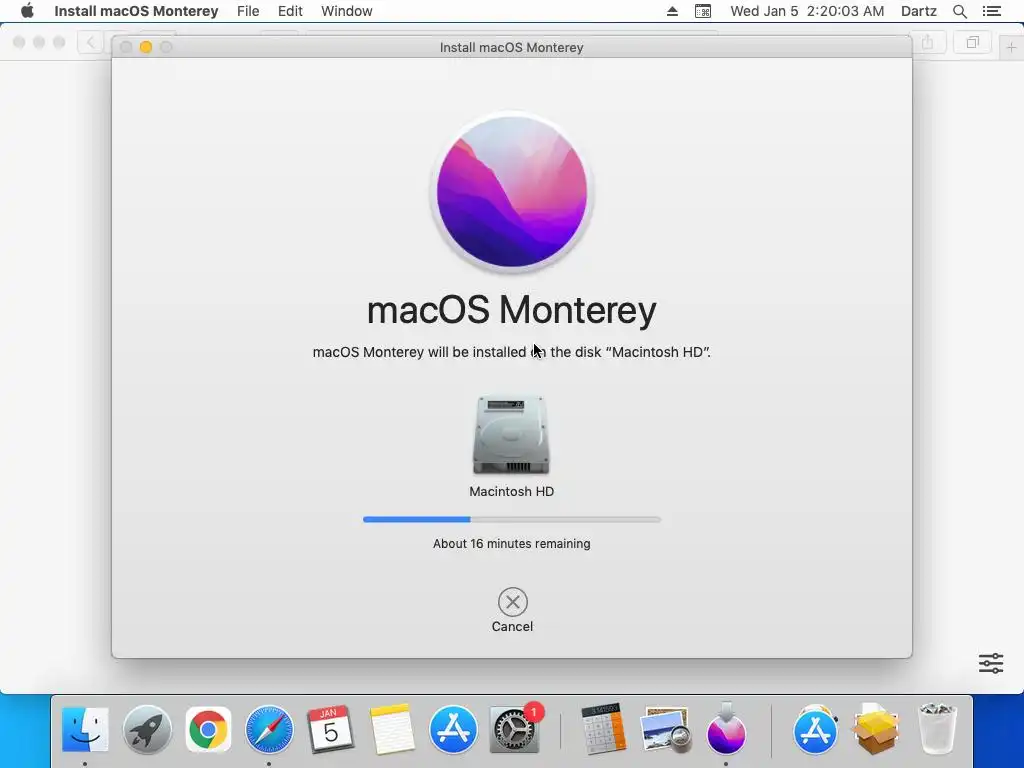
Task: Open the Trash from the Dock
Action: (937, 729)
